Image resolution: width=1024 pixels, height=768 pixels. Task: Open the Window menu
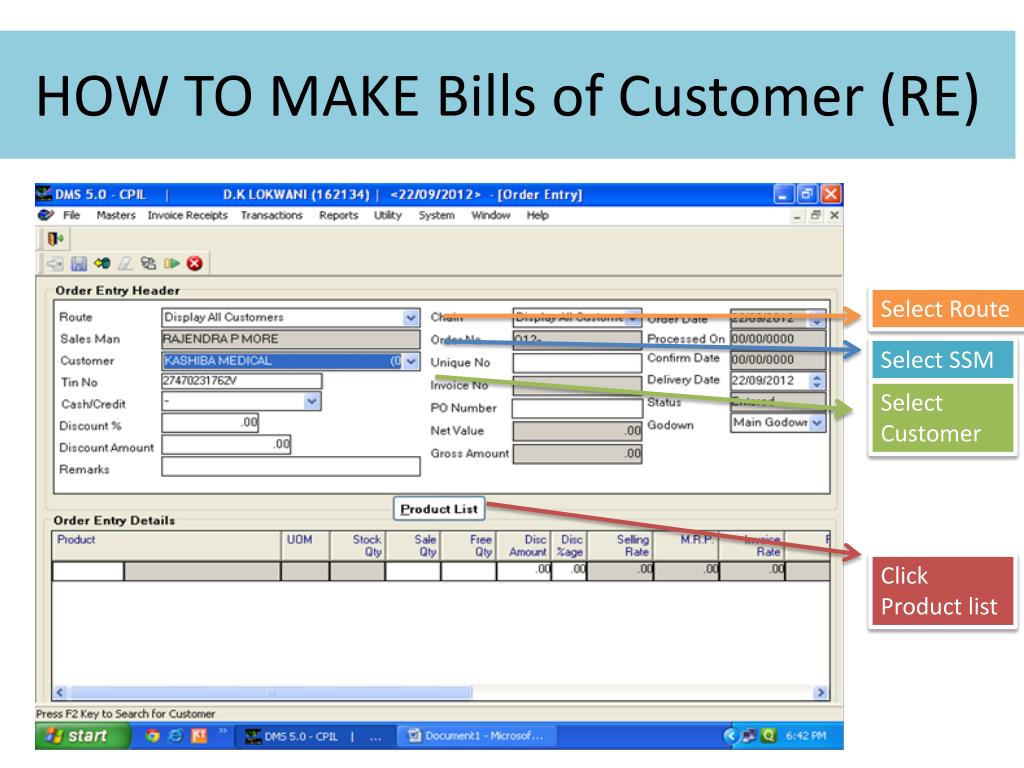pyautogui.click(x=490, y=216)
